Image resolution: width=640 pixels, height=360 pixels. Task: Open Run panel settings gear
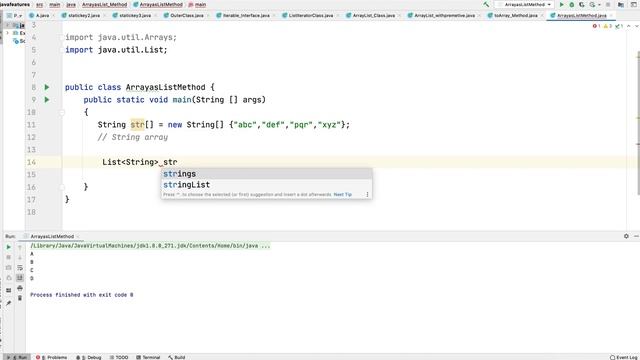pos(626,236)
